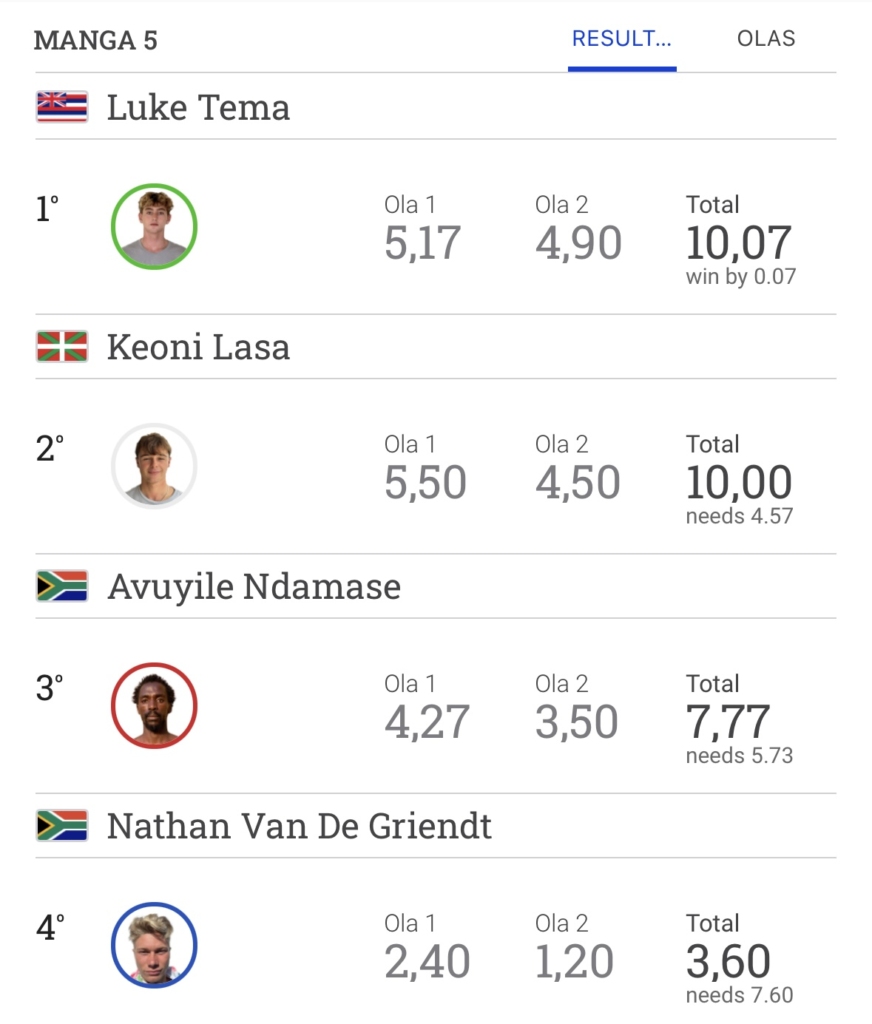Open Avuyile Ndamase's red-ringed profile photo
This screenshot has width=872, height=1024.
click(154, 705)
